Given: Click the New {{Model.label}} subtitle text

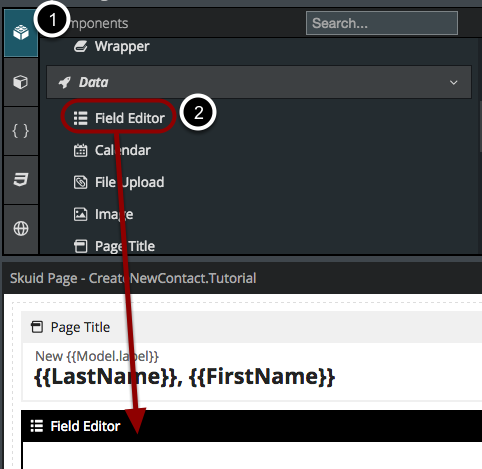Looking at the screenshot, I should coord(97,356).
